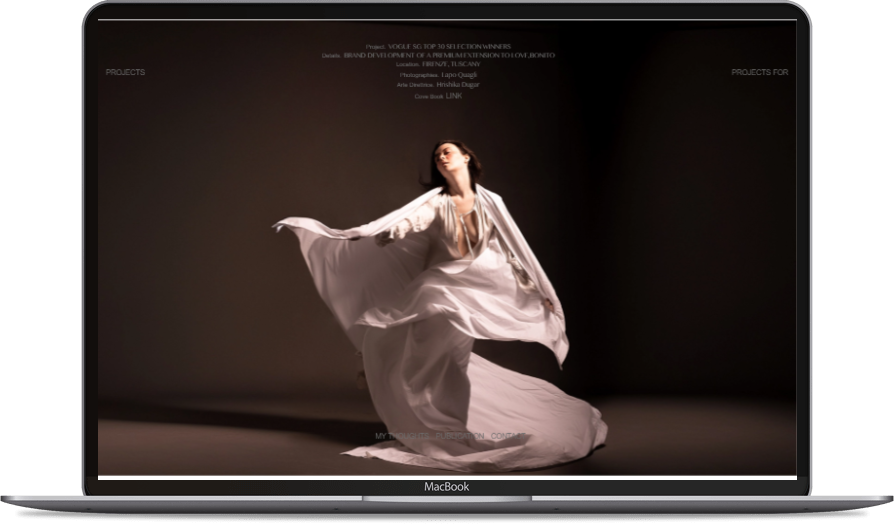Image resolution: width=894 pixels, height=524 pixels.
Task: Click the "Details:" field label
Action: (x=332, y=56)
